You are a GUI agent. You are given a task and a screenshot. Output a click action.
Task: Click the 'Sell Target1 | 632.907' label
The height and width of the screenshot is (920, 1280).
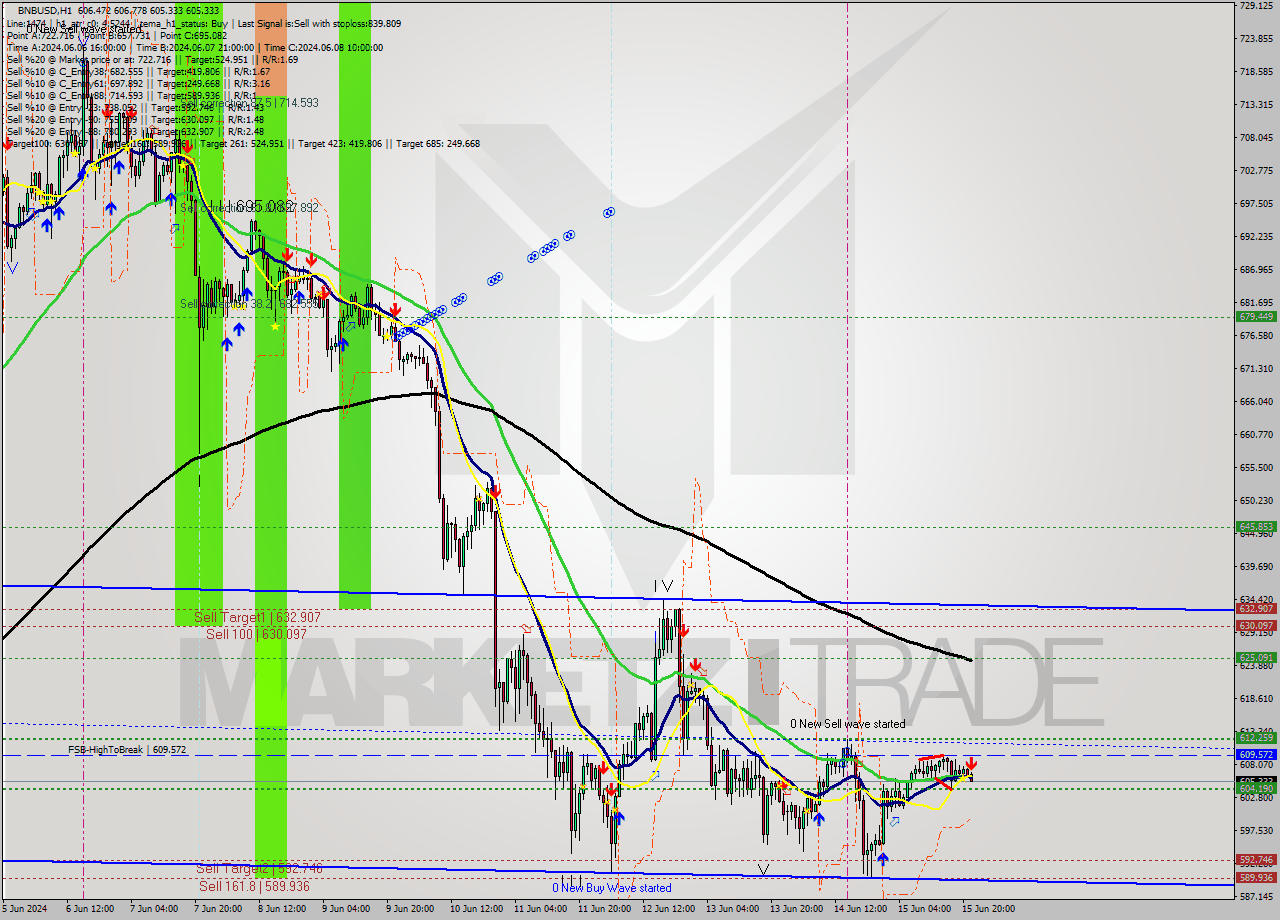257,617
